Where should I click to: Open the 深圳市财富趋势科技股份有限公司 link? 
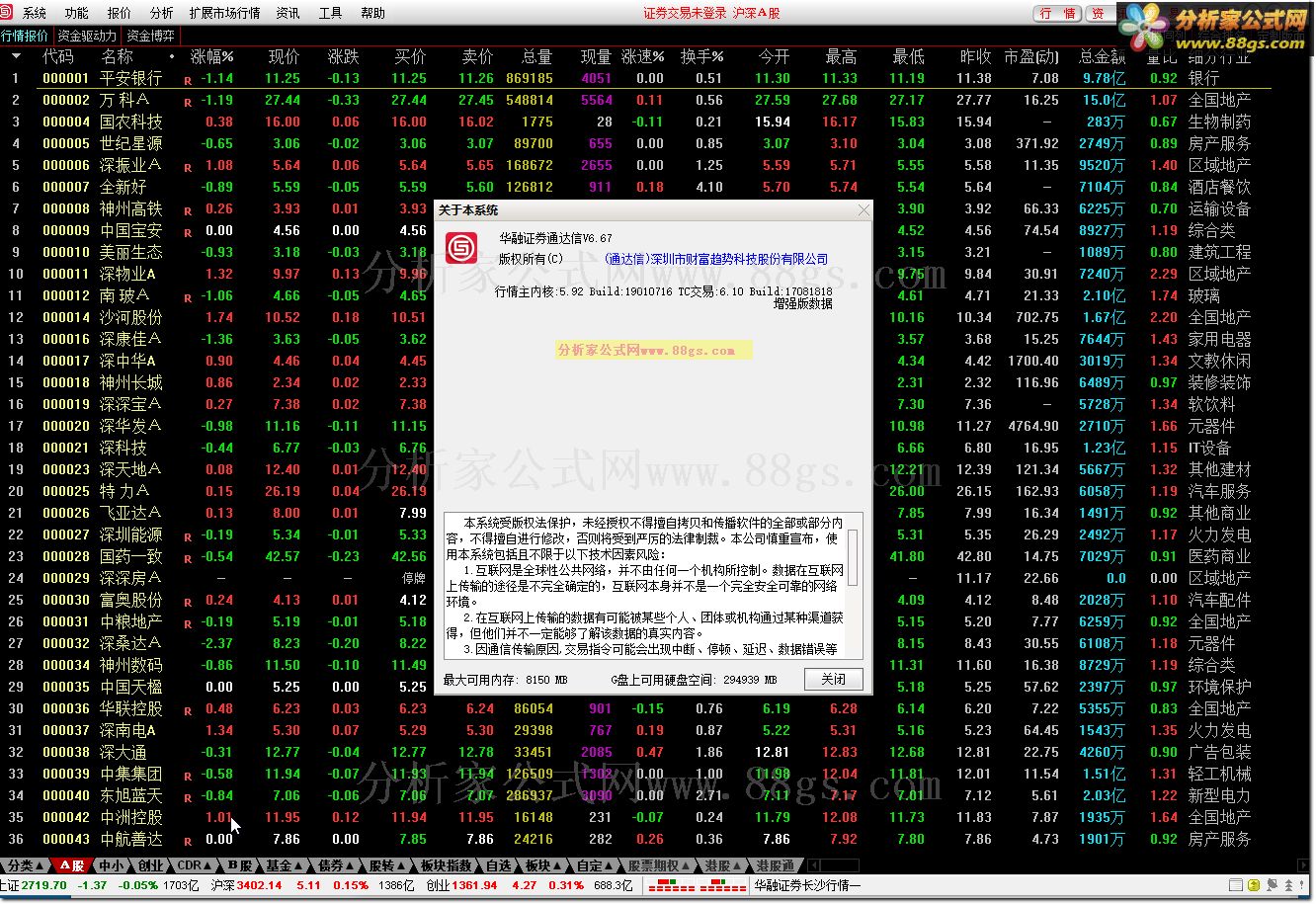716,259
